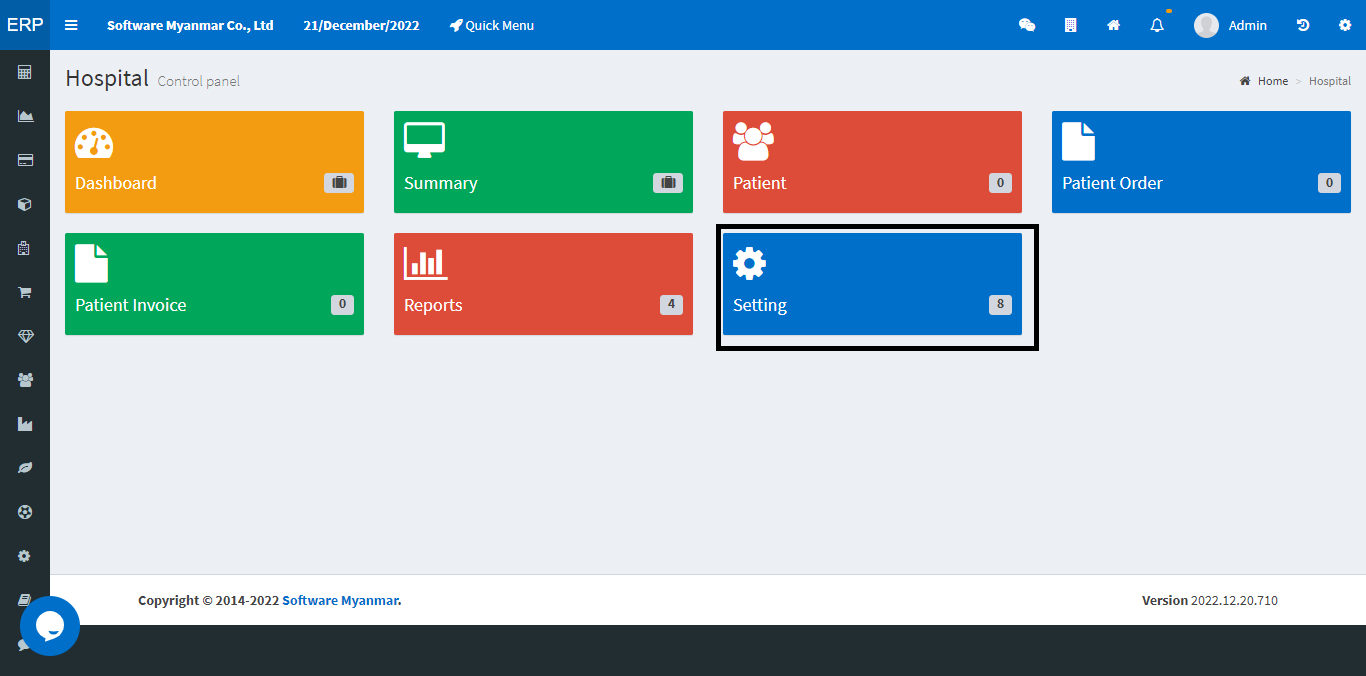The width and height of the screenshot is (1366, 676).
Task: Open the Admin user menu
Action: coord(1230,25)
